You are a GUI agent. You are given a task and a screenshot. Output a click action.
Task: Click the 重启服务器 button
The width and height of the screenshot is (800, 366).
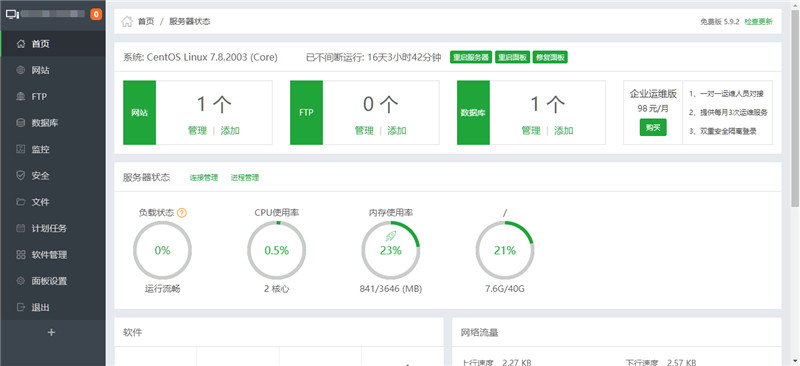471,57
